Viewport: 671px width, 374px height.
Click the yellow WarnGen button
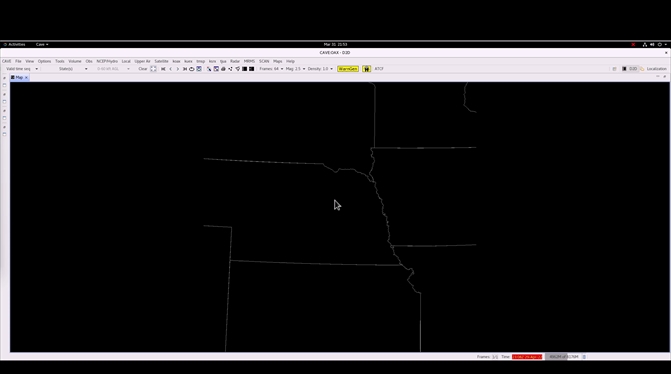point(347,69)
